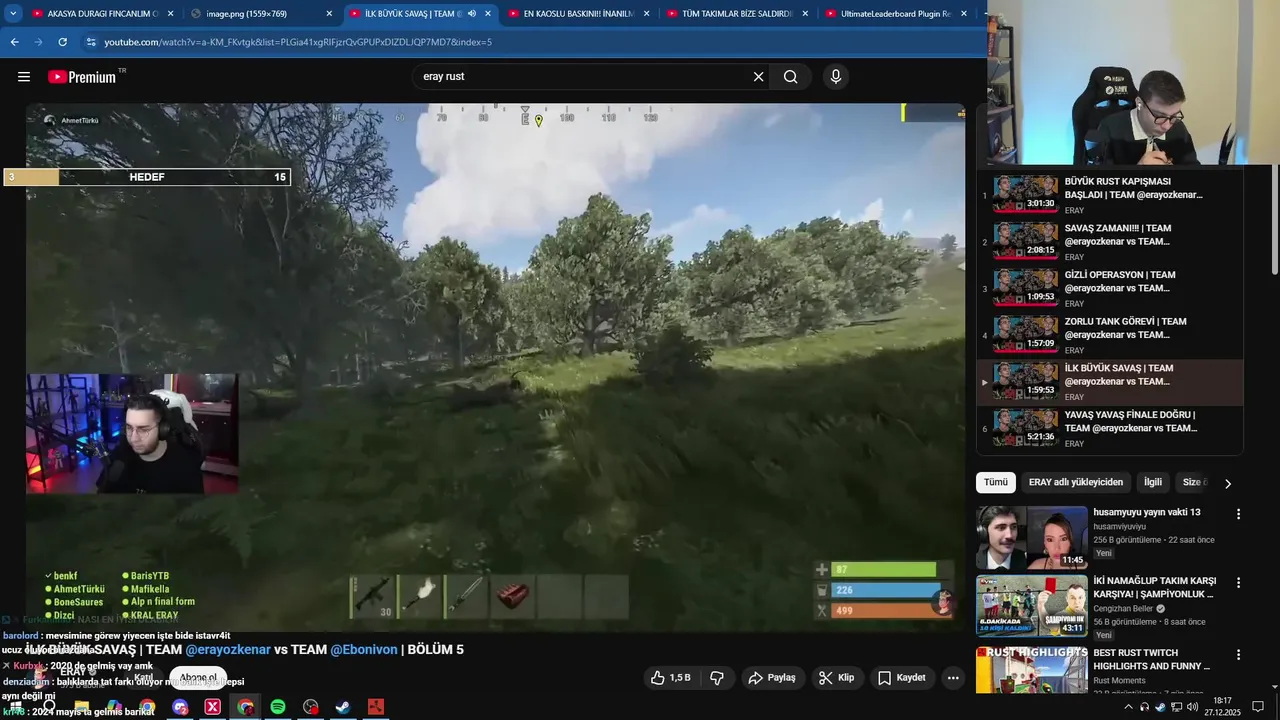This screenshot has height=720, width=1280.
Task: Open playlist item ZORLU TANK GÖREVİ
Action: 1110,336
